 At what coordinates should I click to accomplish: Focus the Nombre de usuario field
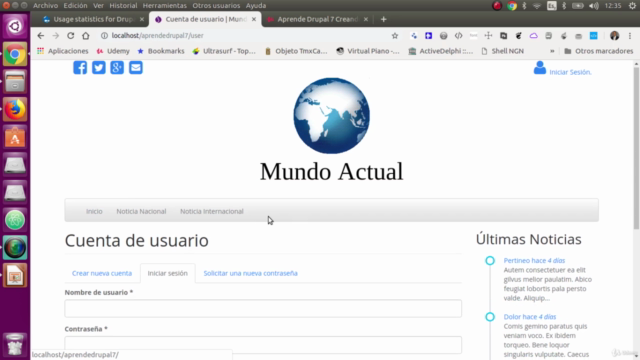tap(263, 309)
